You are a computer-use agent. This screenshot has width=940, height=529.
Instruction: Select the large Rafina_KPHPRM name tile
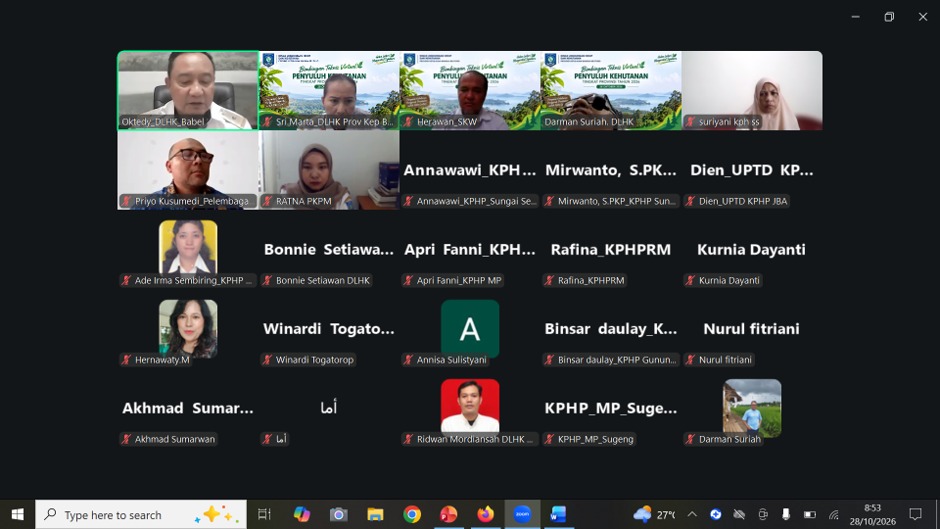point(610,250)
